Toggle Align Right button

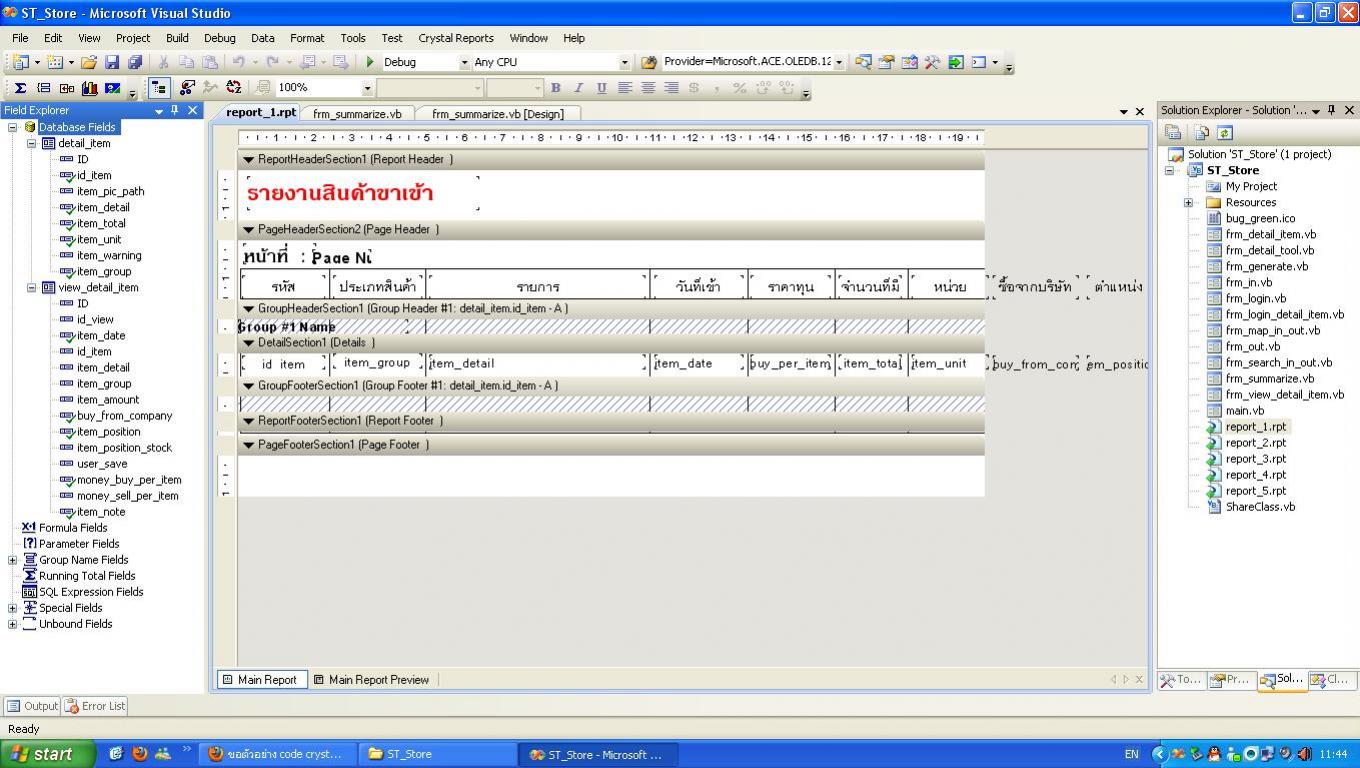[x=671, y=88]
